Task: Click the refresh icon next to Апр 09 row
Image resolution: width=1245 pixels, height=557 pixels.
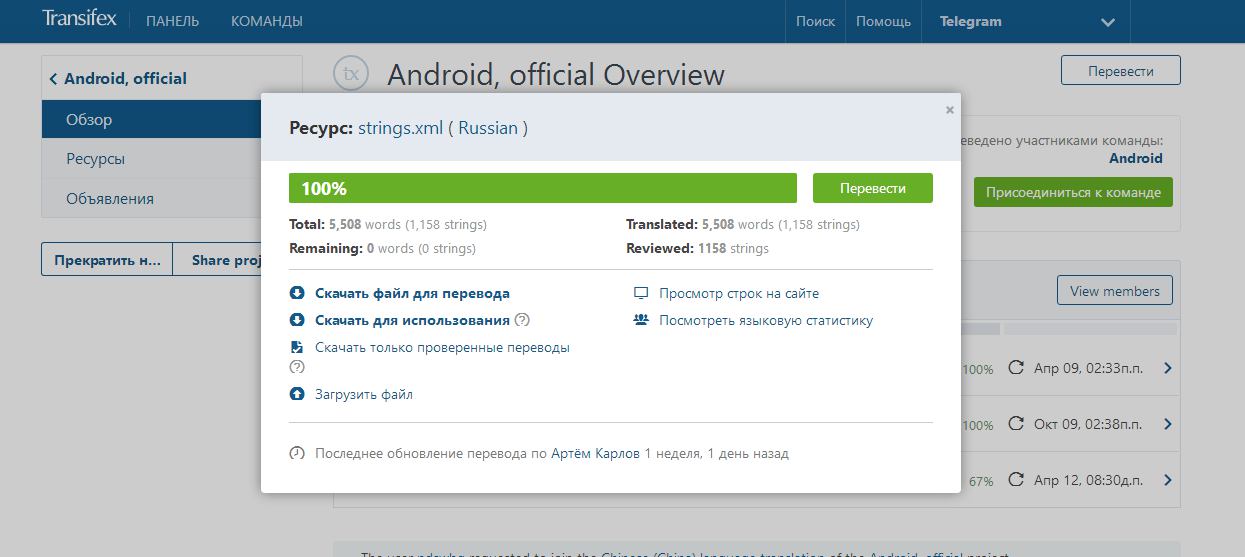Action: pyautogui.click(x=1016, y=368)
